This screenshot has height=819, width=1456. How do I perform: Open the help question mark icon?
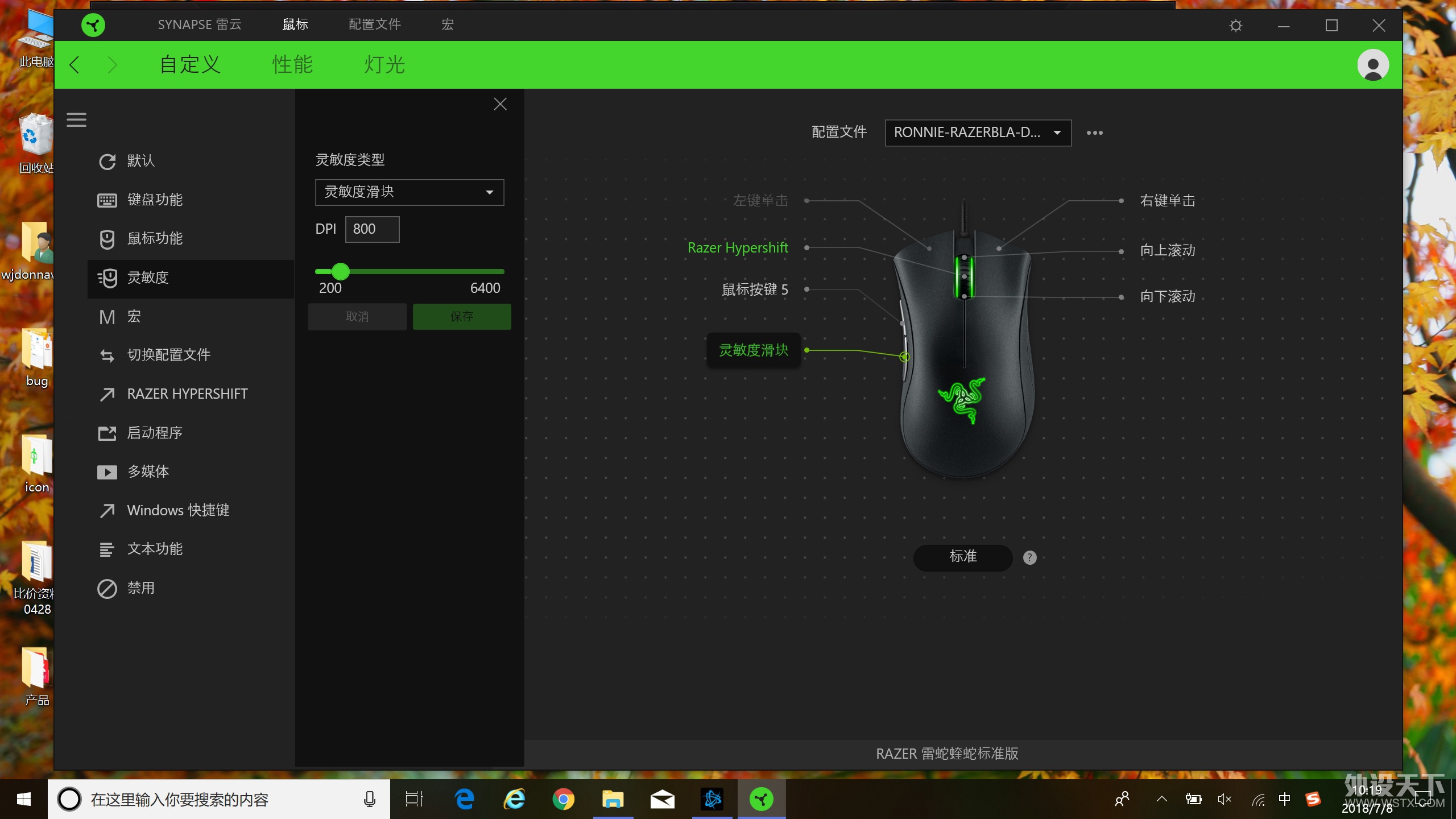[x=1029, y=558]
